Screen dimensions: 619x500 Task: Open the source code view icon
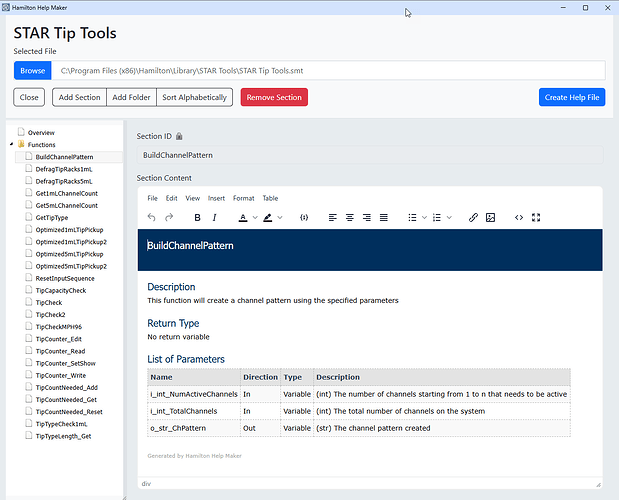[519, 217]
